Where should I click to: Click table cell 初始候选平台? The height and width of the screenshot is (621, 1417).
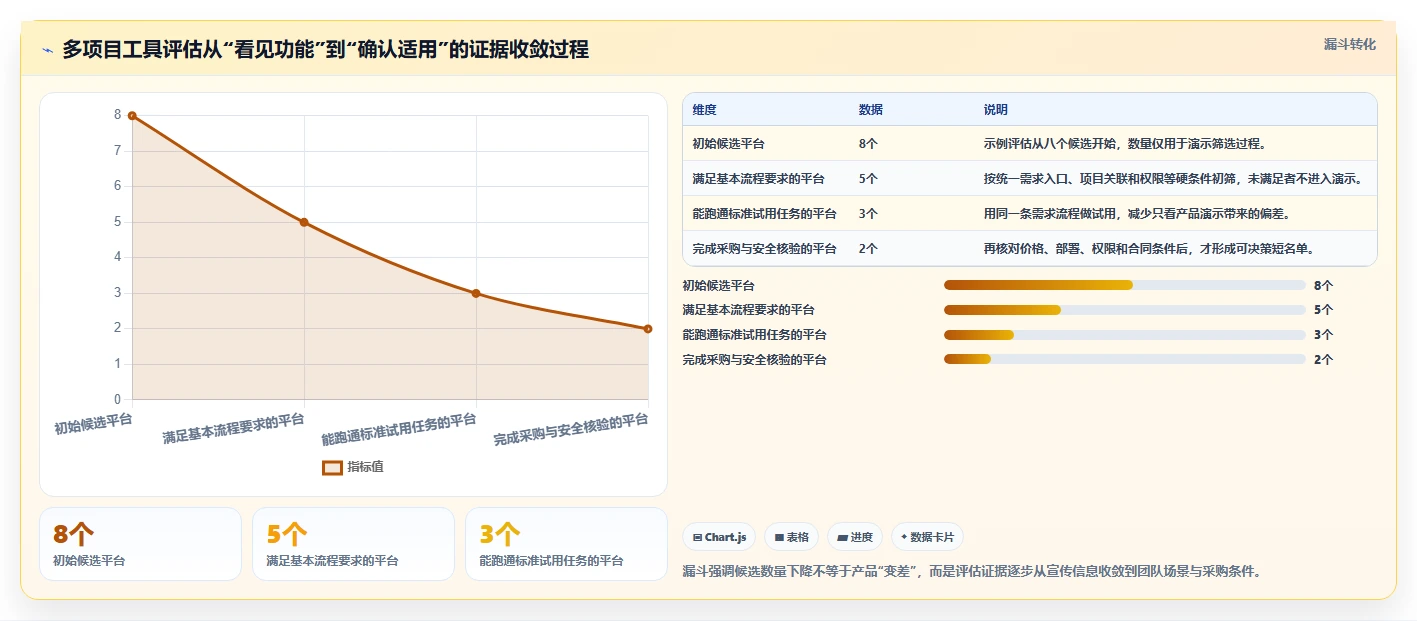pos(728,144)
